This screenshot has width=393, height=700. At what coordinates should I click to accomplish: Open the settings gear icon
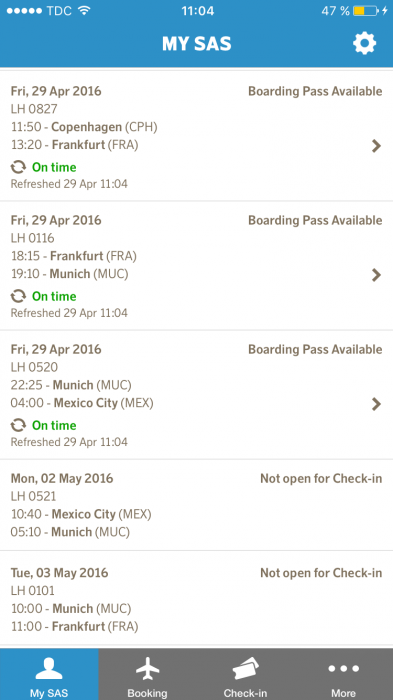pyautogui.click(x=364, y=44)
